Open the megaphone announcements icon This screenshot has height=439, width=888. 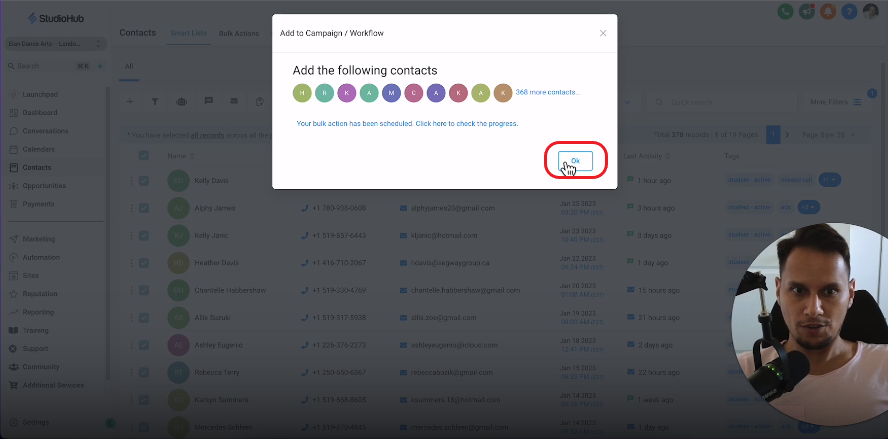(x=806, y=12)
